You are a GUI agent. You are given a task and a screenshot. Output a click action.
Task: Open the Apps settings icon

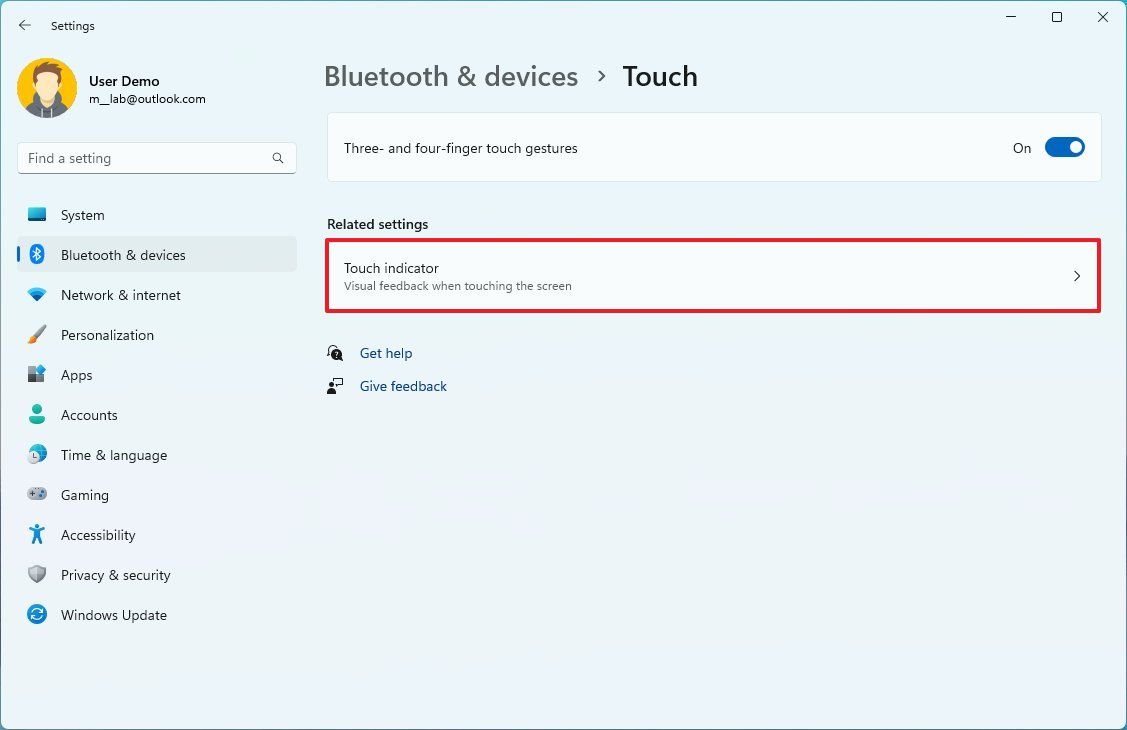click(36, 375)
